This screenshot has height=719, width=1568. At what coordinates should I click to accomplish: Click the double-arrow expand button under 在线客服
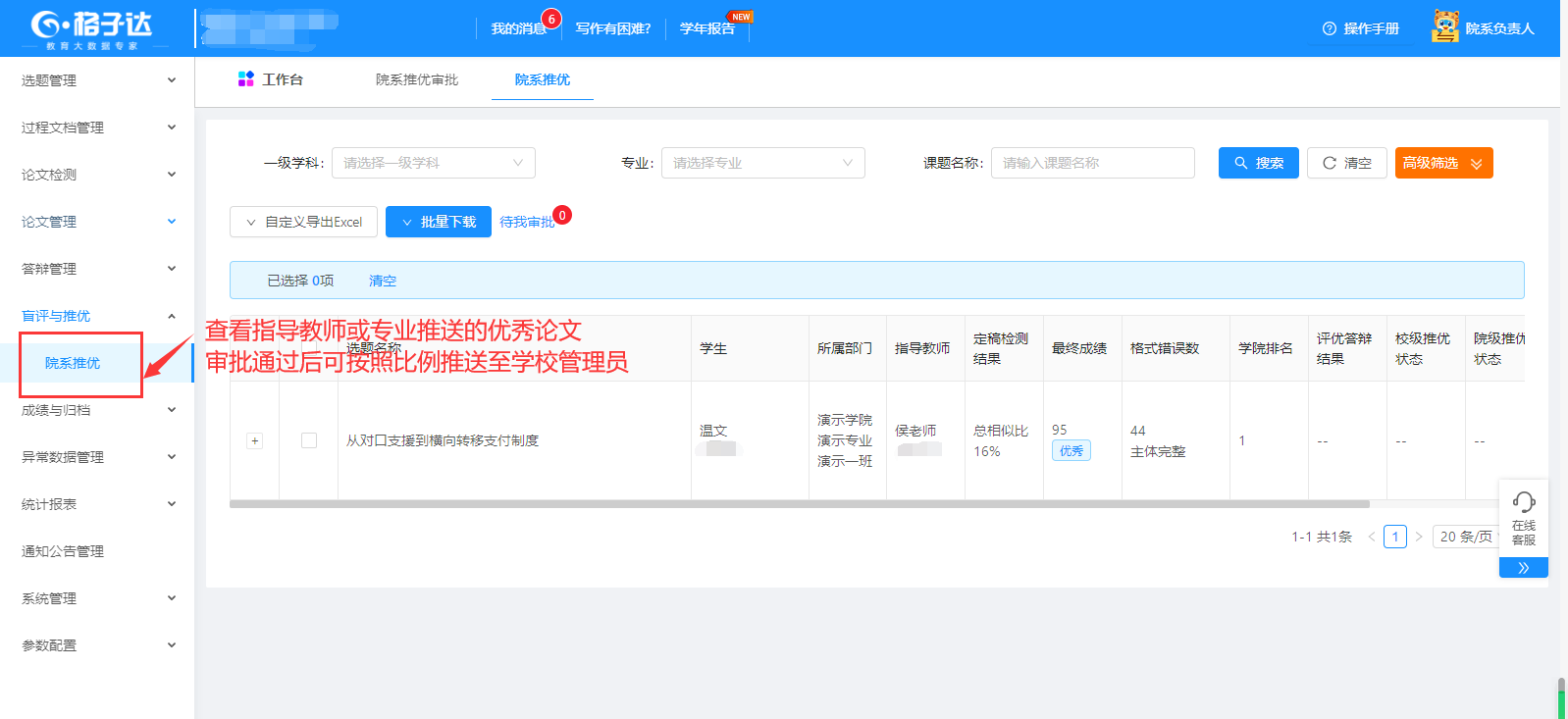point(1523,568)
